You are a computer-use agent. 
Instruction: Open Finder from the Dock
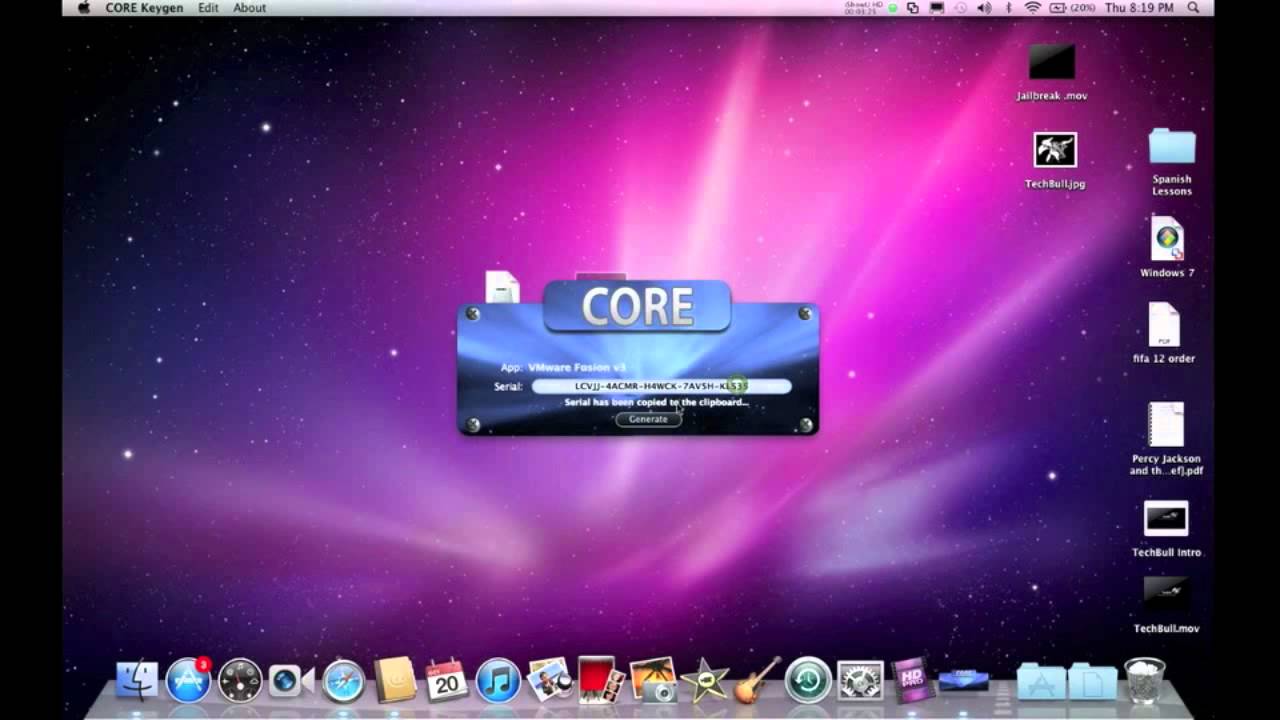tap(137, 680)
